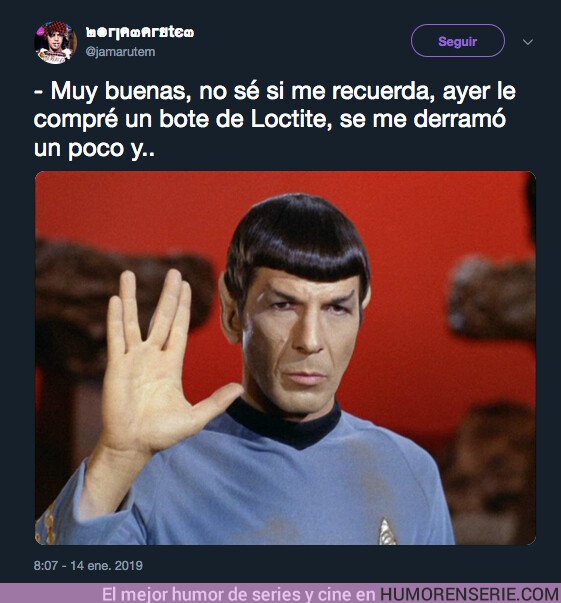This screenshot has height=603, width=561.
Task: Visit the HUMORENSERIE.COM watermark text
Action: [470, 594]
